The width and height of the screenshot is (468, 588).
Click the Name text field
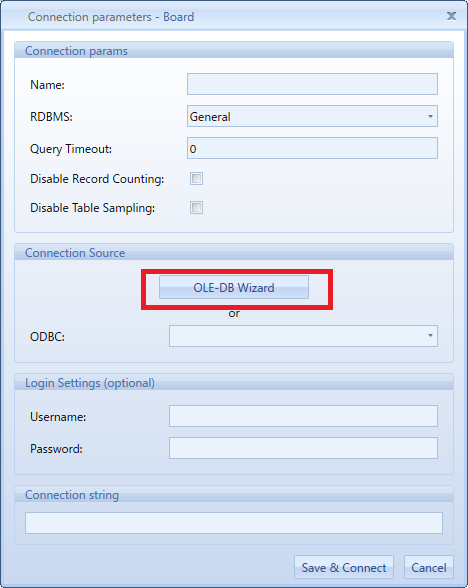(x=312, y=84)
